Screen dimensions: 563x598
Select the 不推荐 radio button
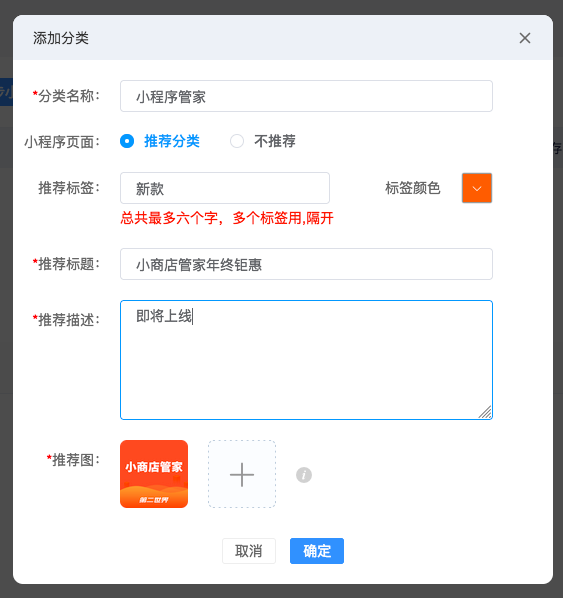click(237, 141)
